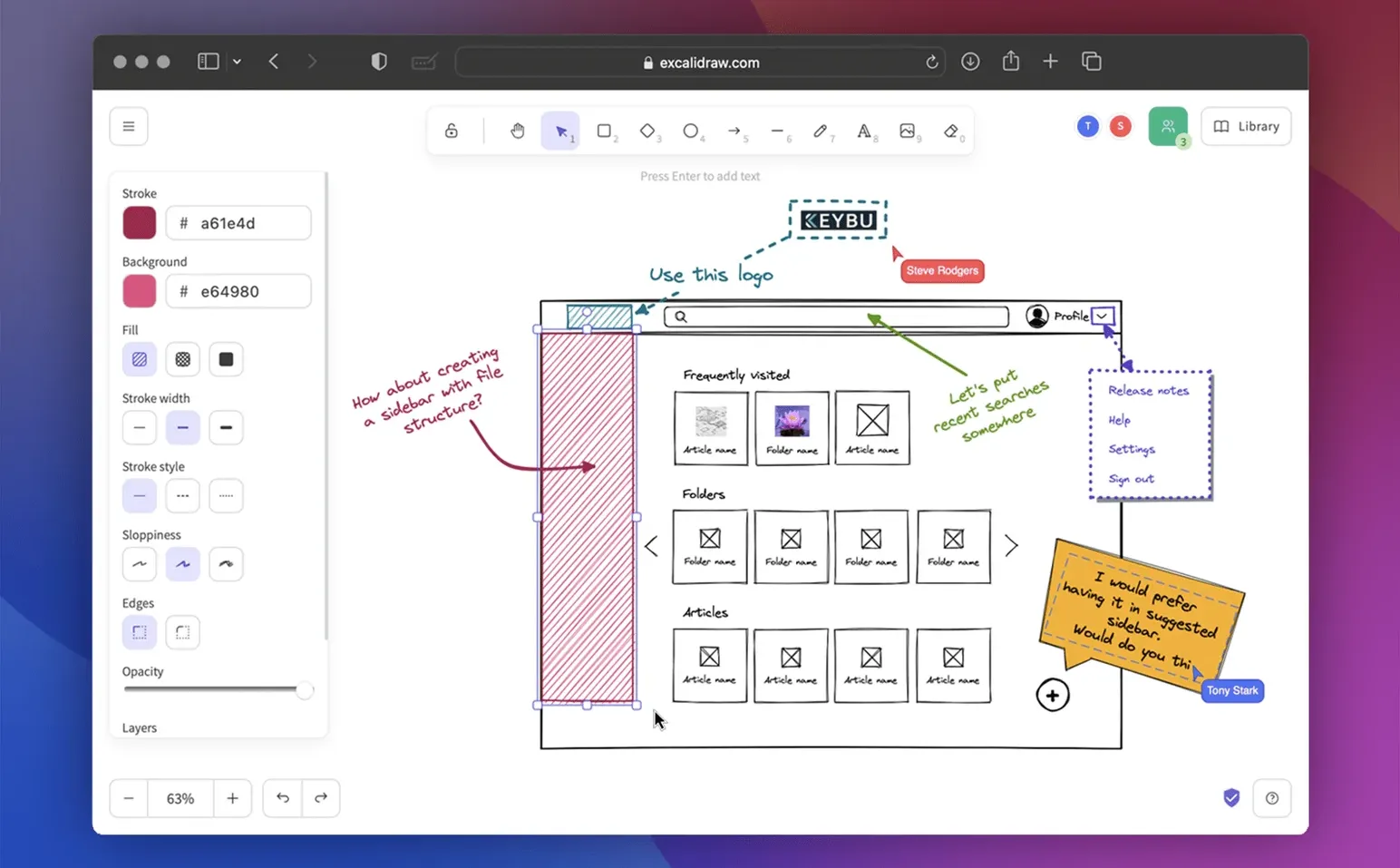This screenshot has height=868, width=1400.
Task: Set stroke style to dotted
Action: coord(227,496)
